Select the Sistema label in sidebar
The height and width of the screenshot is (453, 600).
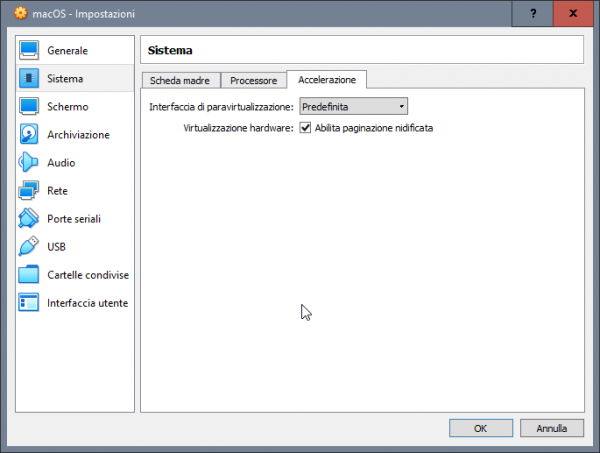click(x=65, y=78)
